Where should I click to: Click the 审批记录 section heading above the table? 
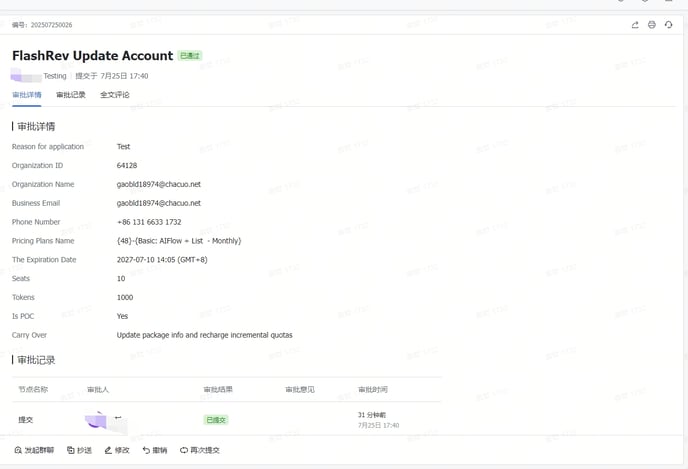point(36,361)
